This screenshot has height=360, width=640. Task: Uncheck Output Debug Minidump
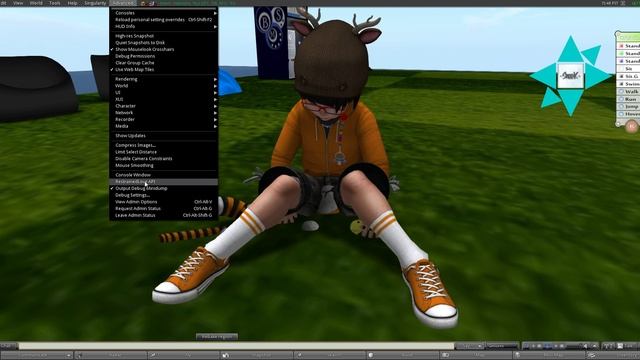[x=163, y=188]
